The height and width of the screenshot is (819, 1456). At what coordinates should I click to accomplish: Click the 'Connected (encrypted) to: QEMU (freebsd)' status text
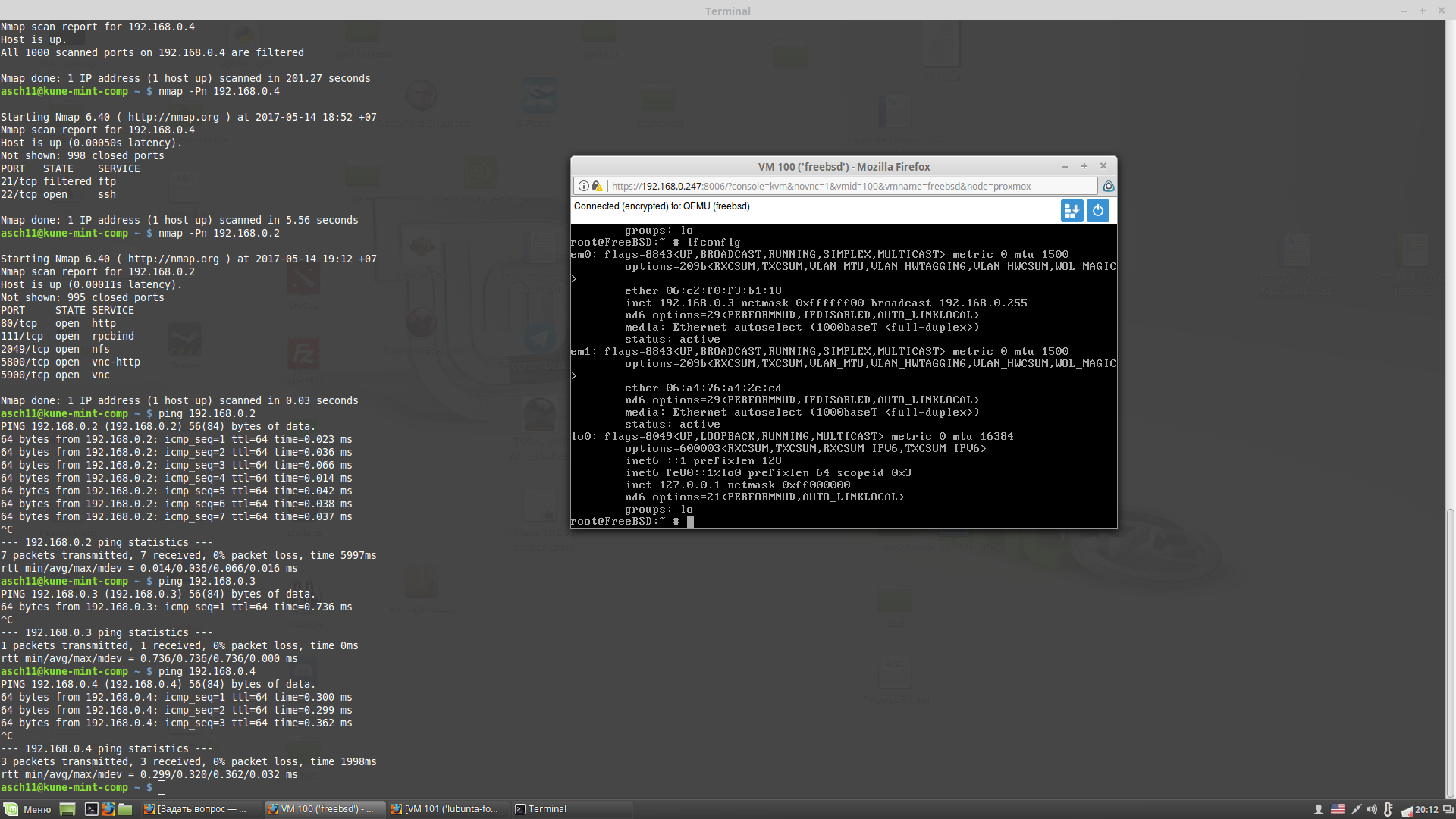tap(661, 206)
